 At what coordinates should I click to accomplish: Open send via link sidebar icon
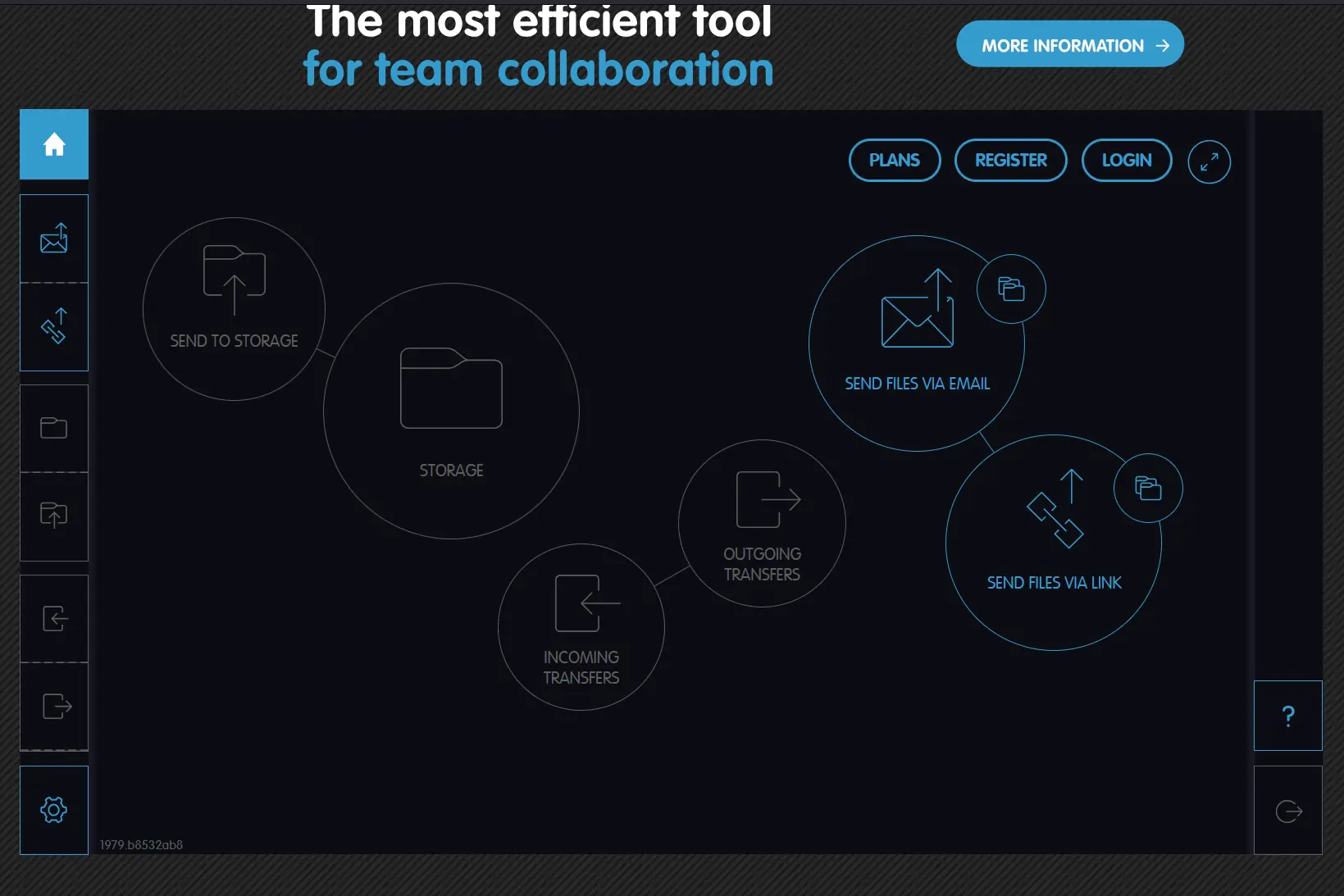(x=54, y=326)
